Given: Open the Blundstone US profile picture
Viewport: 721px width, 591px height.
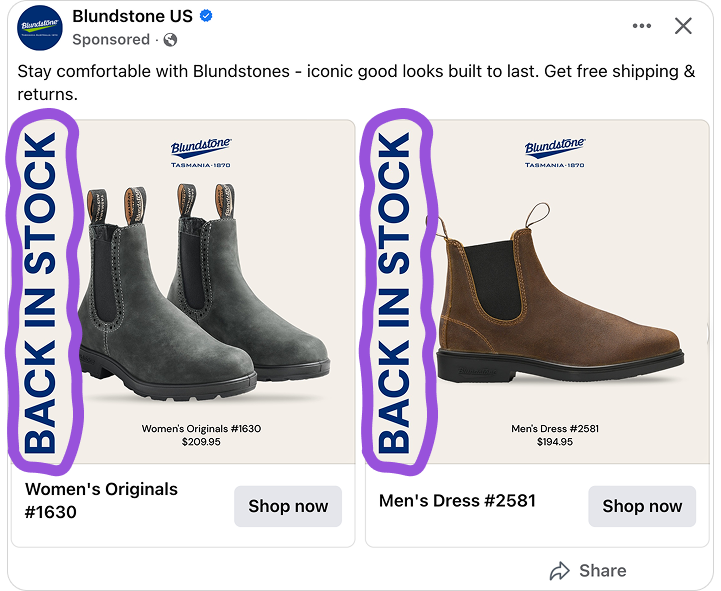Looking at the screenshot, I should click(x=40, y=28).
